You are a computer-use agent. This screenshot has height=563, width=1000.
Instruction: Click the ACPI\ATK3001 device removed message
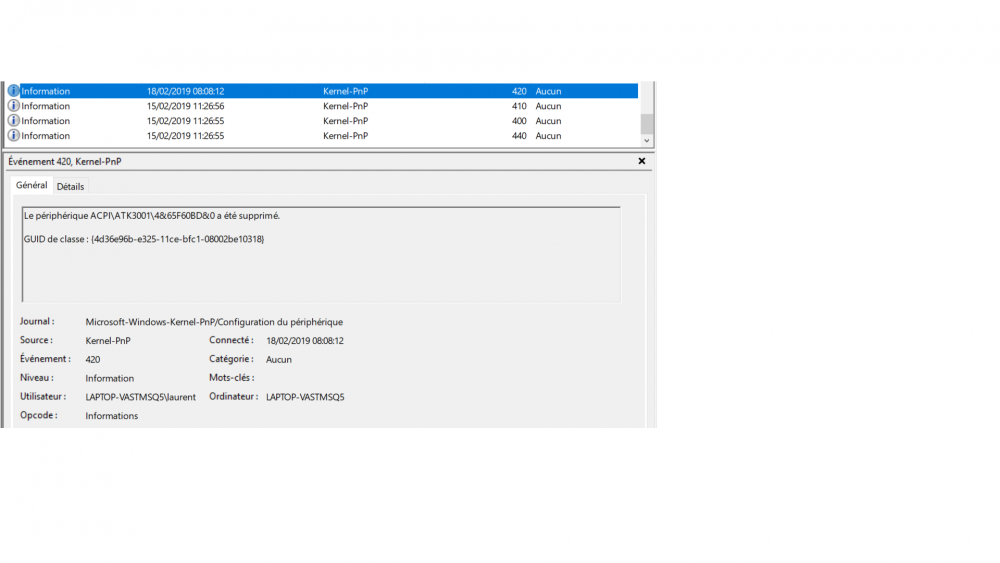pyautogui.click(x=152, y=216)
